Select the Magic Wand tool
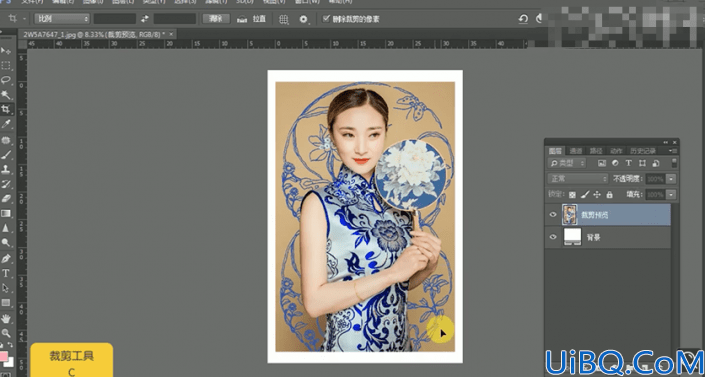The image size is (705, 377). point(6,95)
